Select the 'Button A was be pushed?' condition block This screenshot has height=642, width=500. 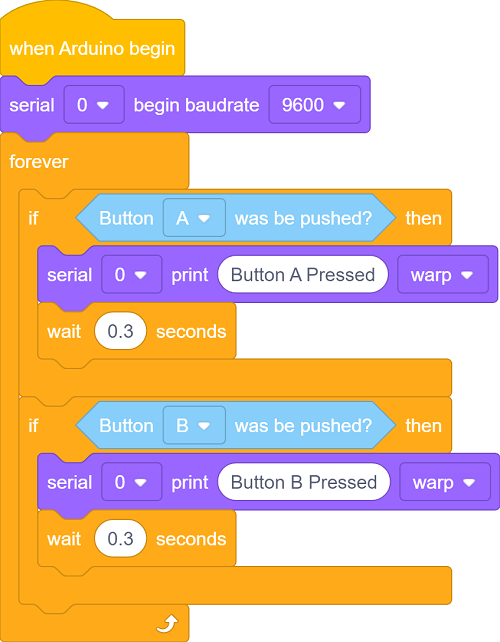click(235, 218)
